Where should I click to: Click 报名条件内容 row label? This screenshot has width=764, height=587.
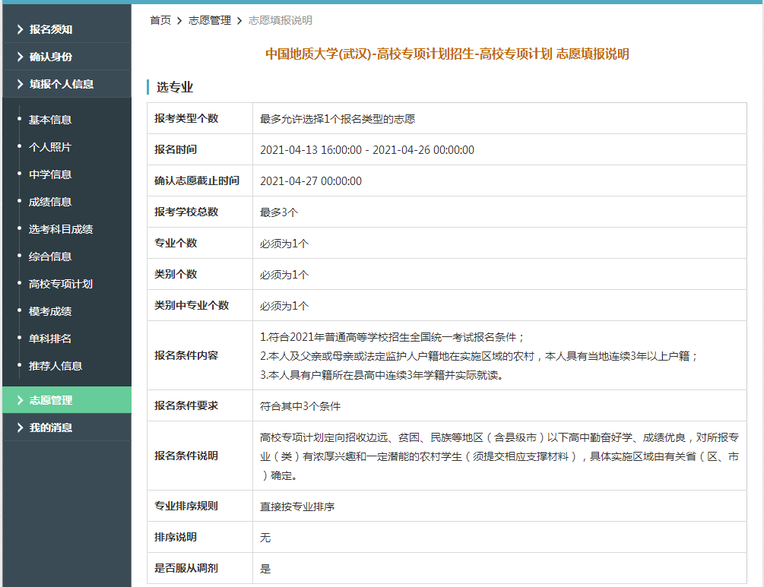186,355
